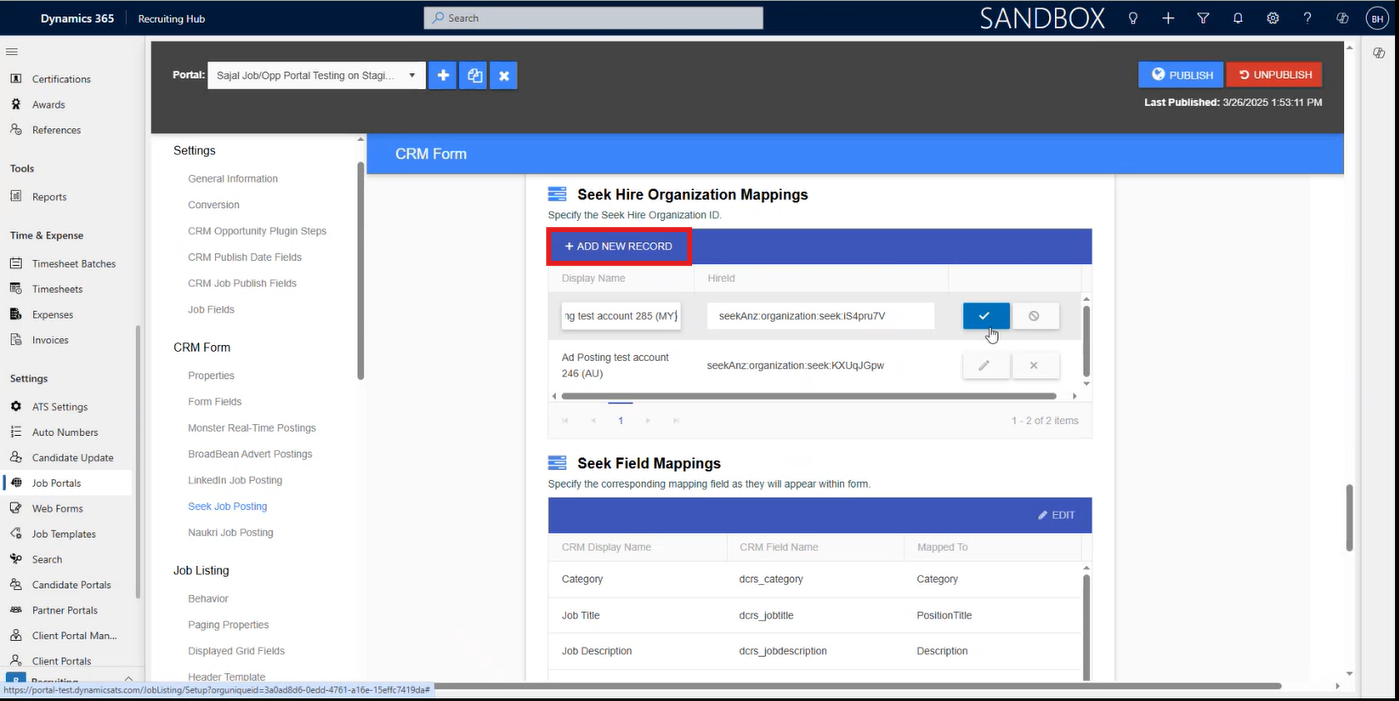Open the advanced find filter icon

tap(1203, 18)
